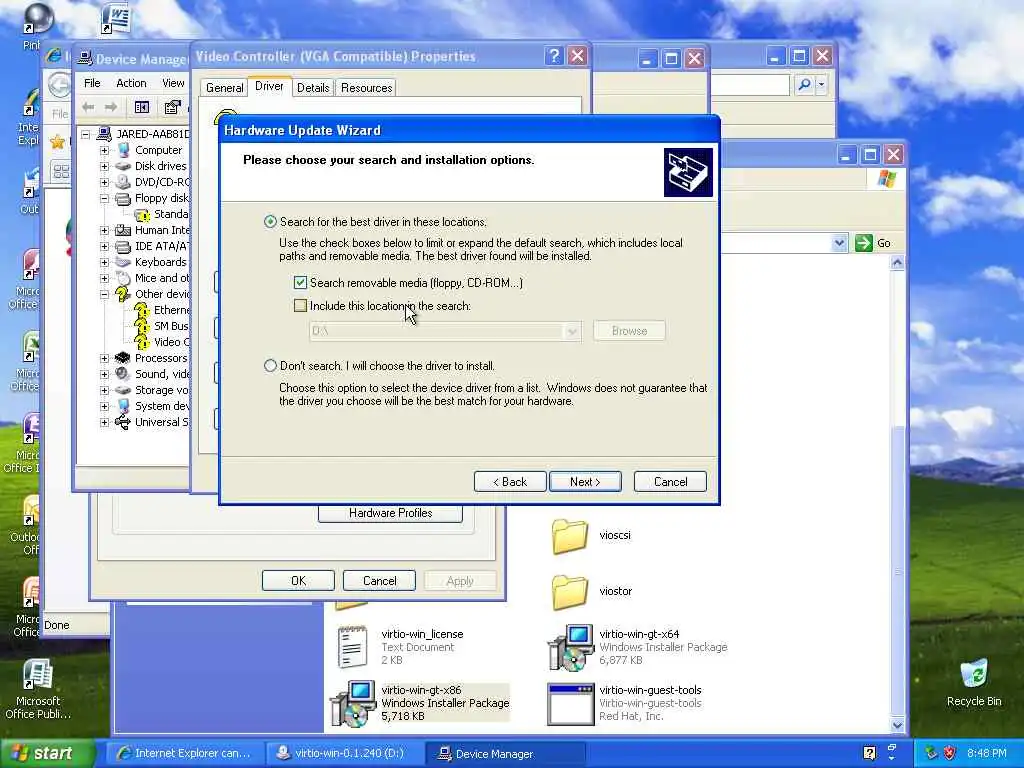
Task: Click Next in Hardware Update Wizard
Action: coord(585,482)
